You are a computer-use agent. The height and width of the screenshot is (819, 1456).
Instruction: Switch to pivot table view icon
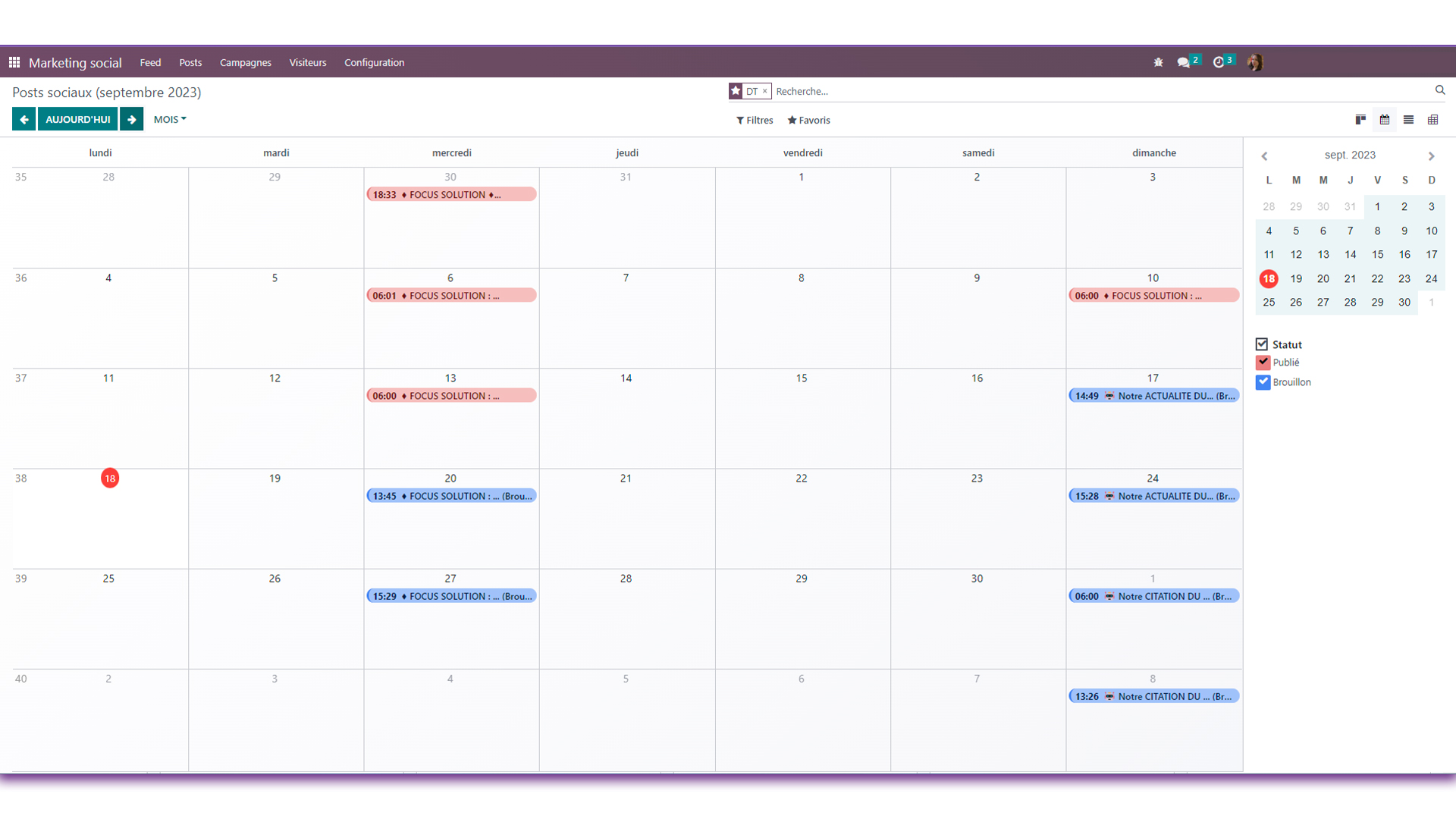point(1432,120)
